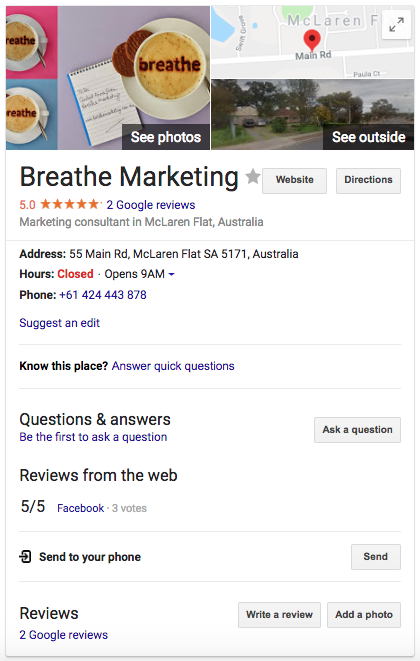420x661 pixels.
Task: Open the 2 Google reviews link near the rating
Action: (151, 205)
